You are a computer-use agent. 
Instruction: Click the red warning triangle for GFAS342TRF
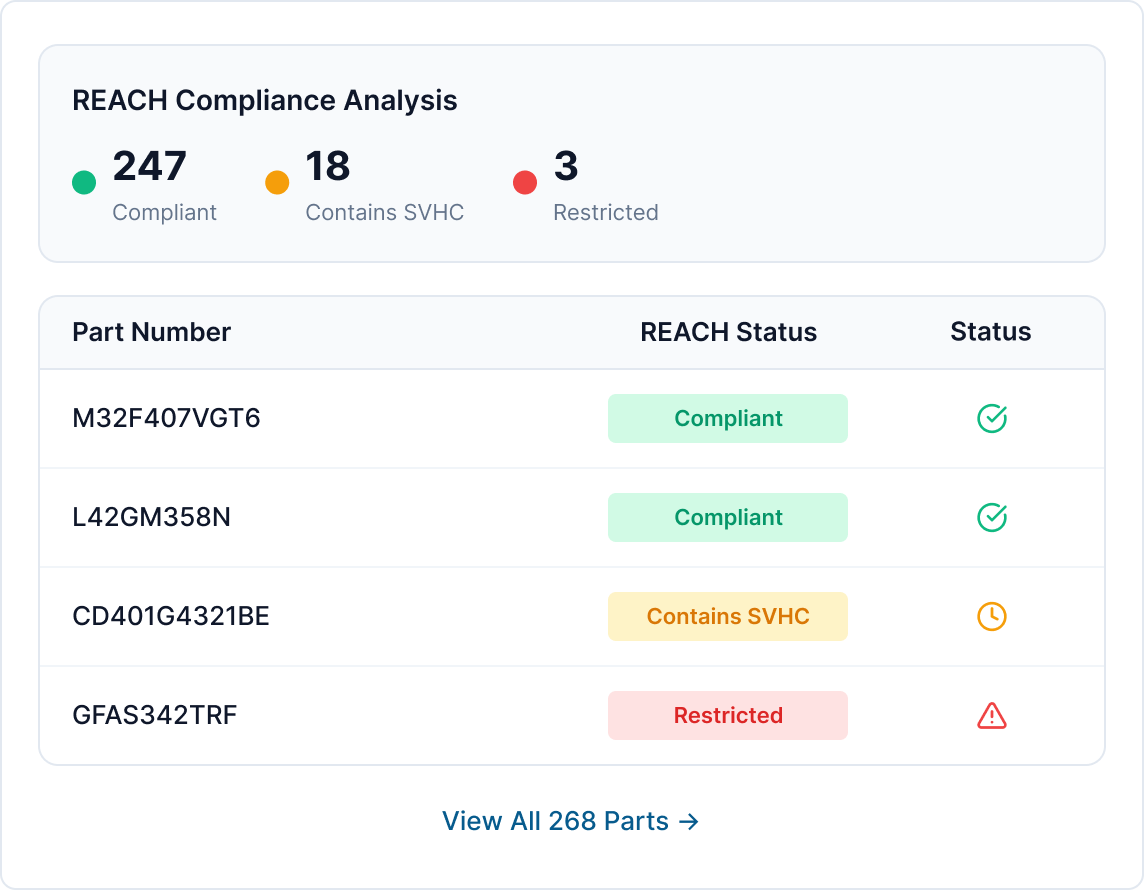pos(991,715)
